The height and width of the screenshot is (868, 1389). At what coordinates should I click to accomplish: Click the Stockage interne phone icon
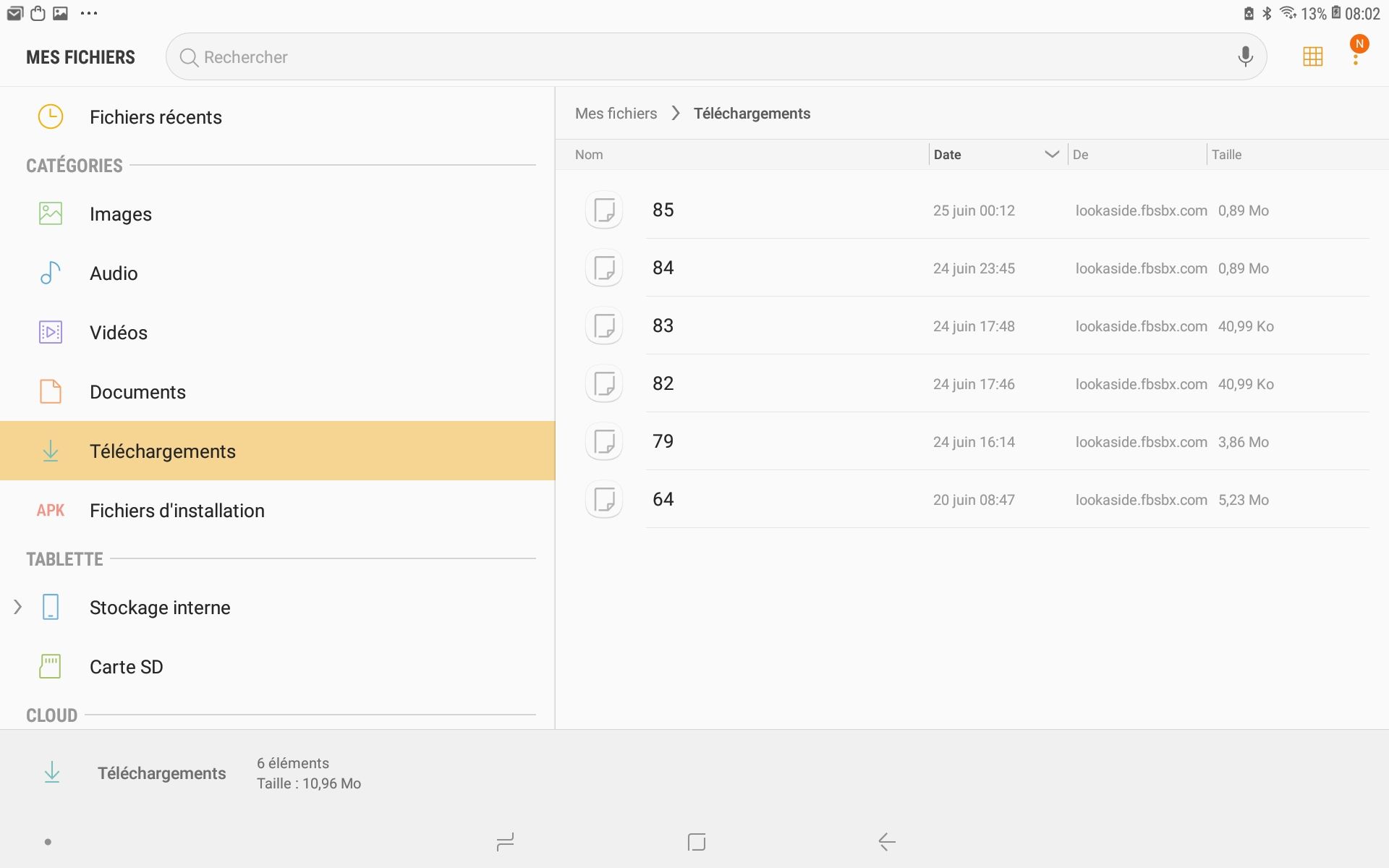point(51,607)
